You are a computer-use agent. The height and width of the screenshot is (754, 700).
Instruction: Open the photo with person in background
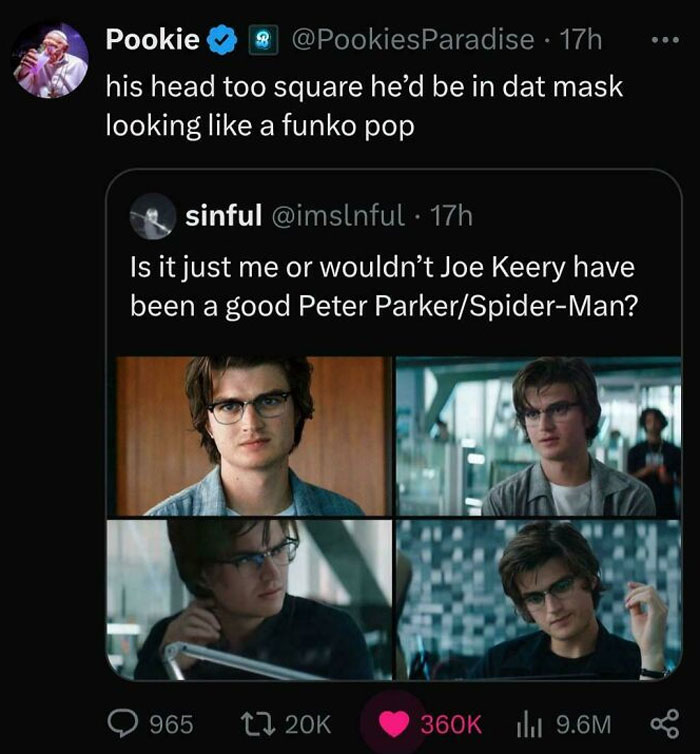(x=538, y=436)
